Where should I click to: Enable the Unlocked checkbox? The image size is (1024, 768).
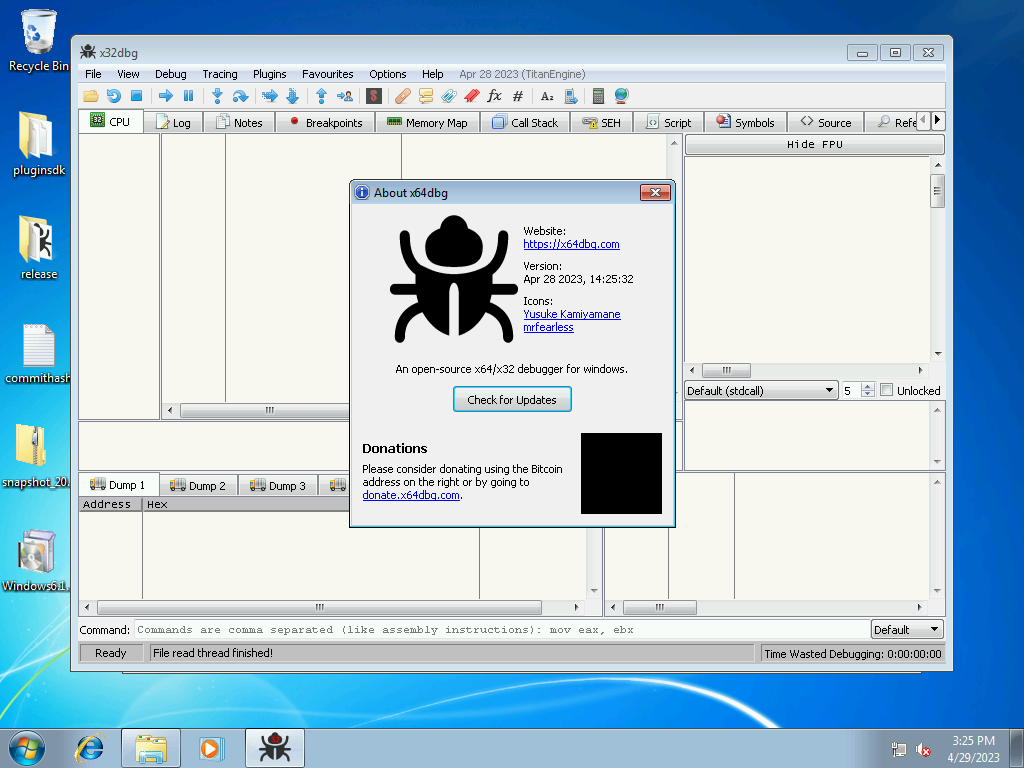[x=886, y=390]
